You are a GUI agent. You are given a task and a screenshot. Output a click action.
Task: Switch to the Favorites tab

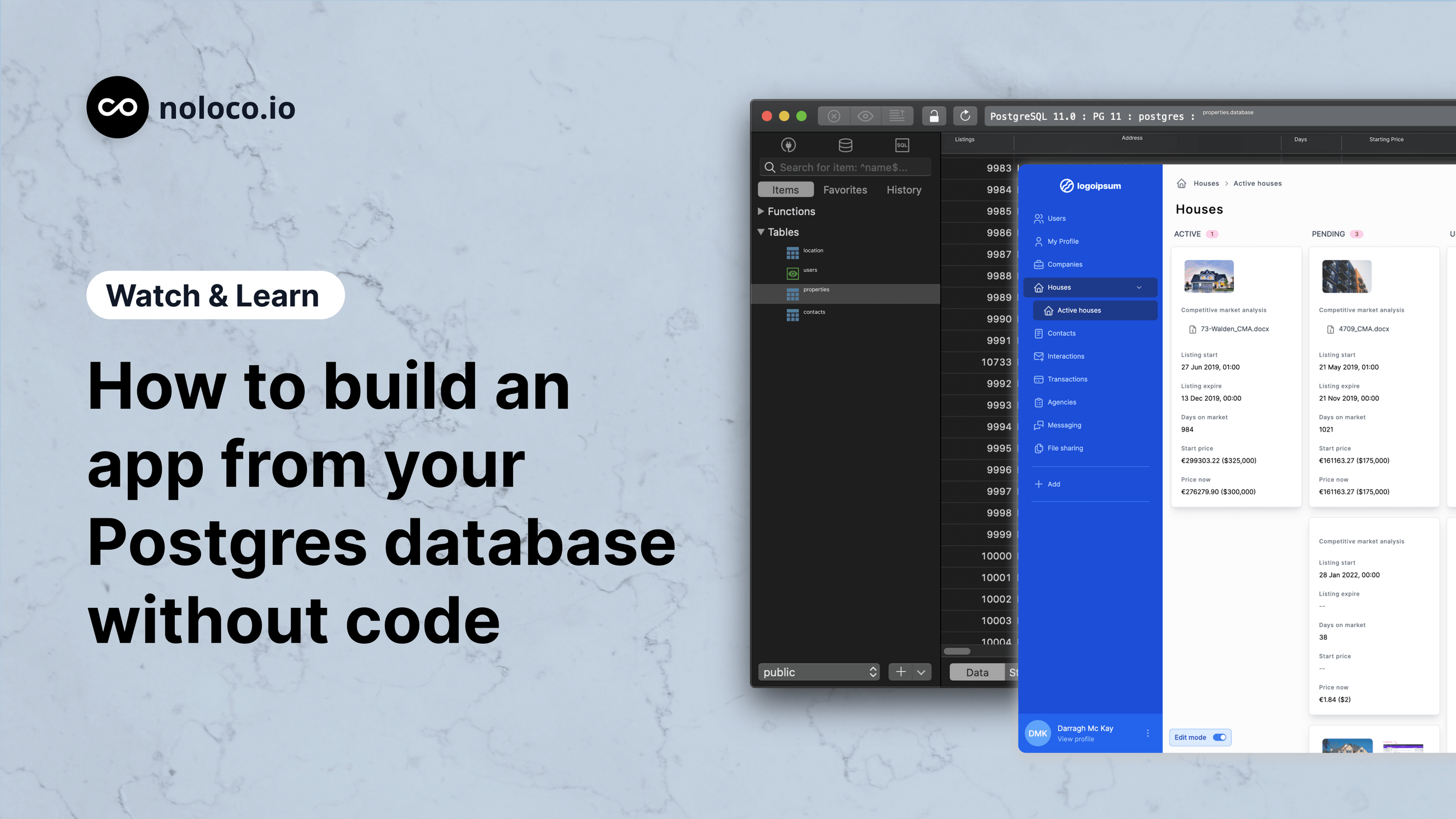tap(845, 189)
